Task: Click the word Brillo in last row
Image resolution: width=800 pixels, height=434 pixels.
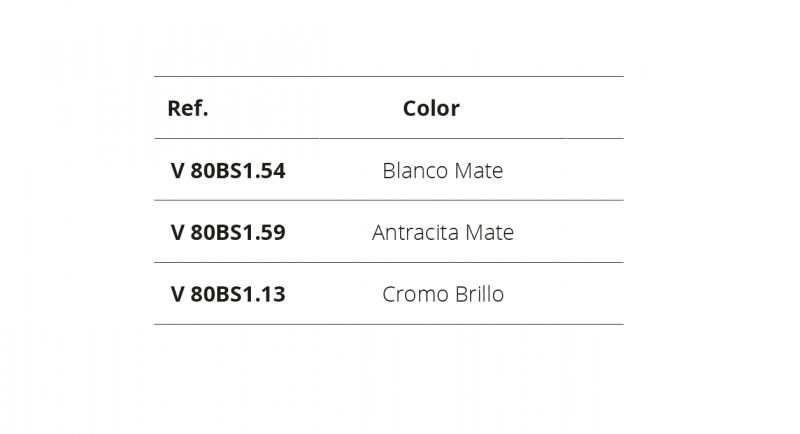Action: (x=480, y=294)
